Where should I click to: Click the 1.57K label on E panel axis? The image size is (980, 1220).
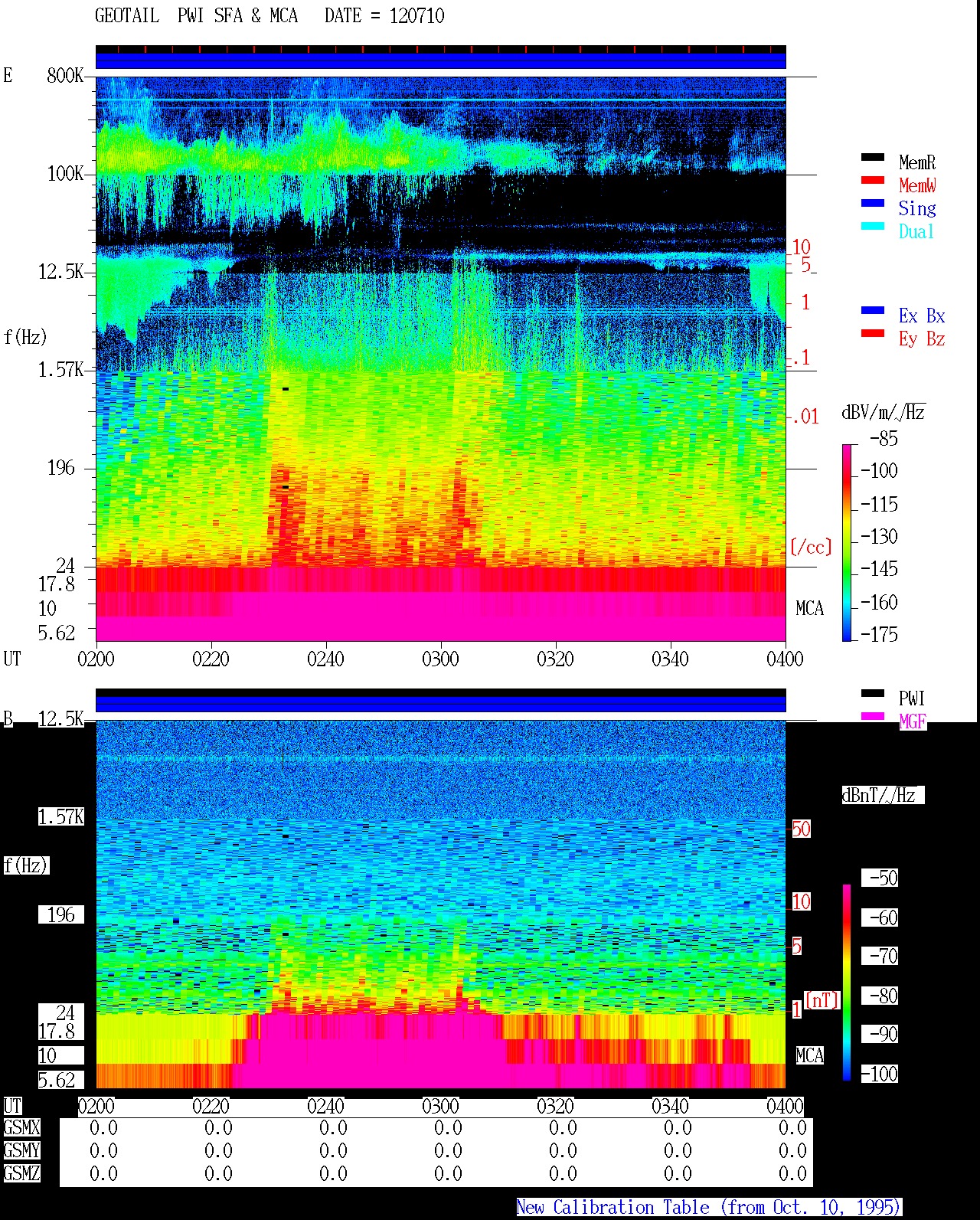(x=61, y=370)
